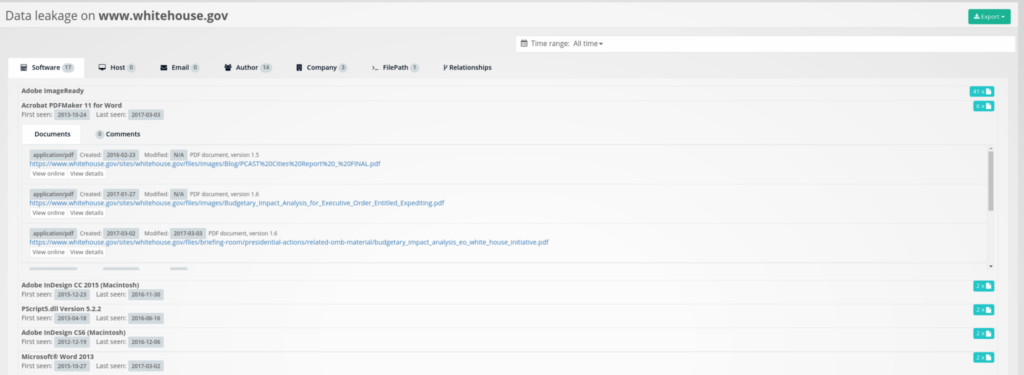Click the calendar icon beside Time range
This screenshot has width=1024, height=375.
coord(524,44)
